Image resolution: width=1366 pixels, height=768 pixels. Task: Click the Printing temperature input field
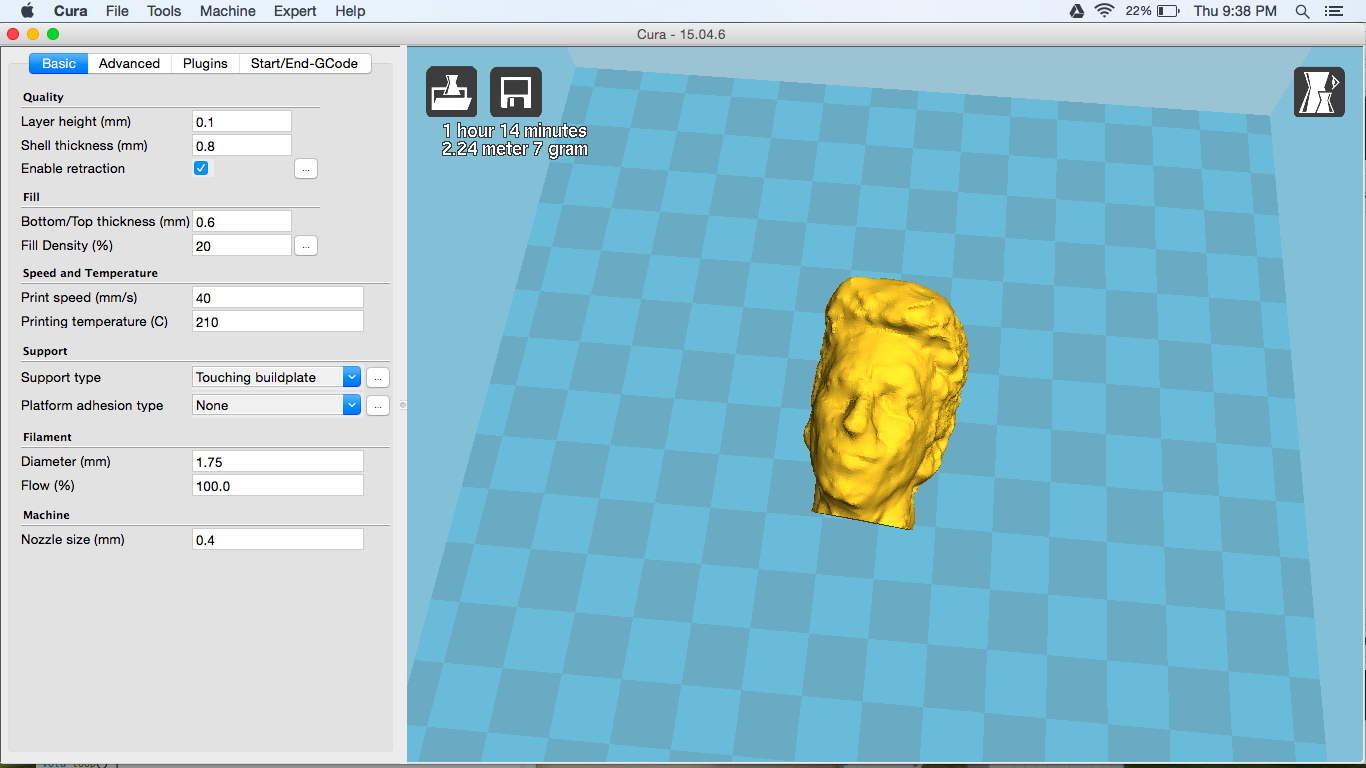pyautogui.click(x=278, y=321)
